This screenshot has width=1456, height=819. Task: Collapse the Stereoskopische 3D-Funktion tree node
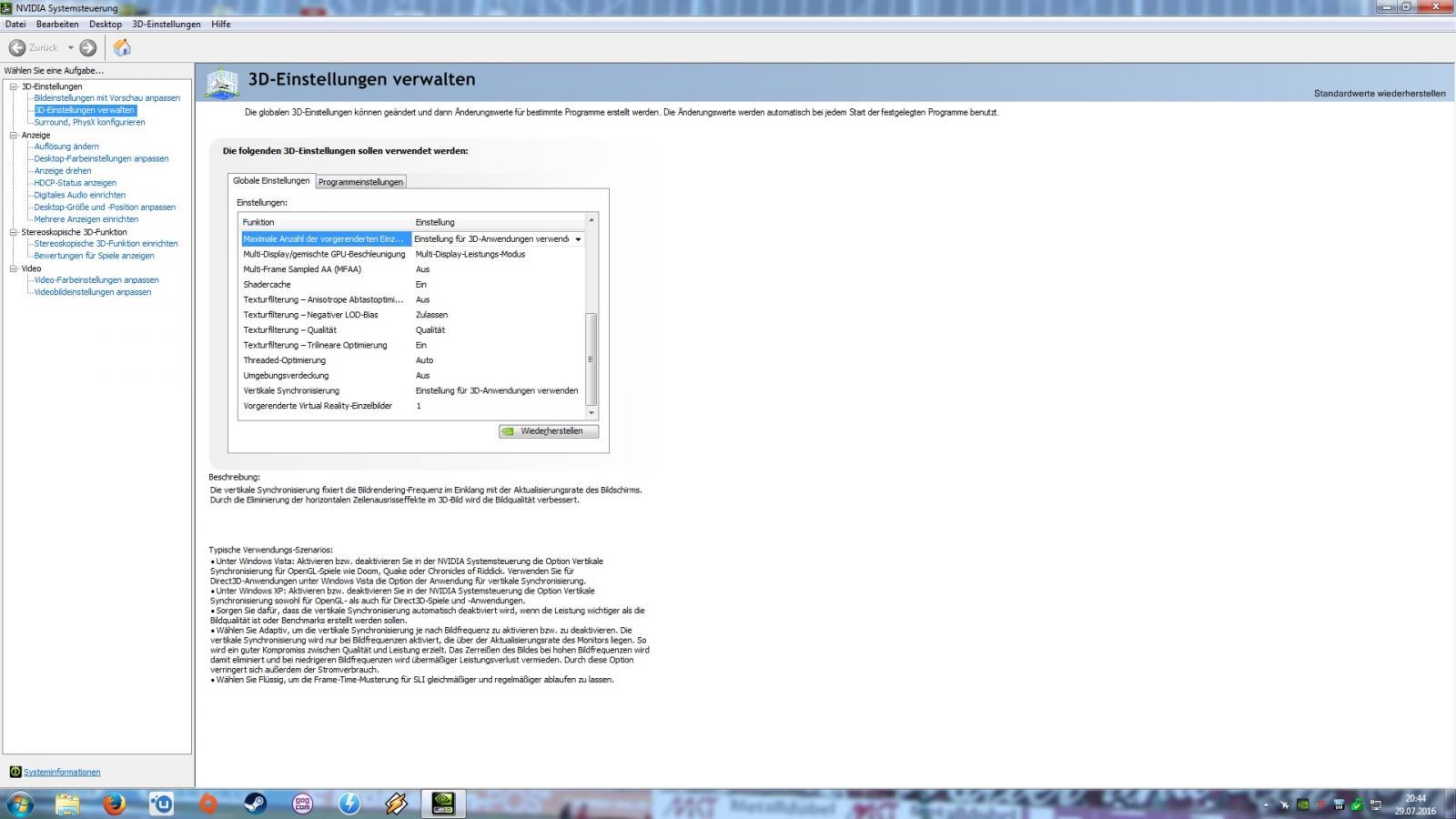[14, 232]
